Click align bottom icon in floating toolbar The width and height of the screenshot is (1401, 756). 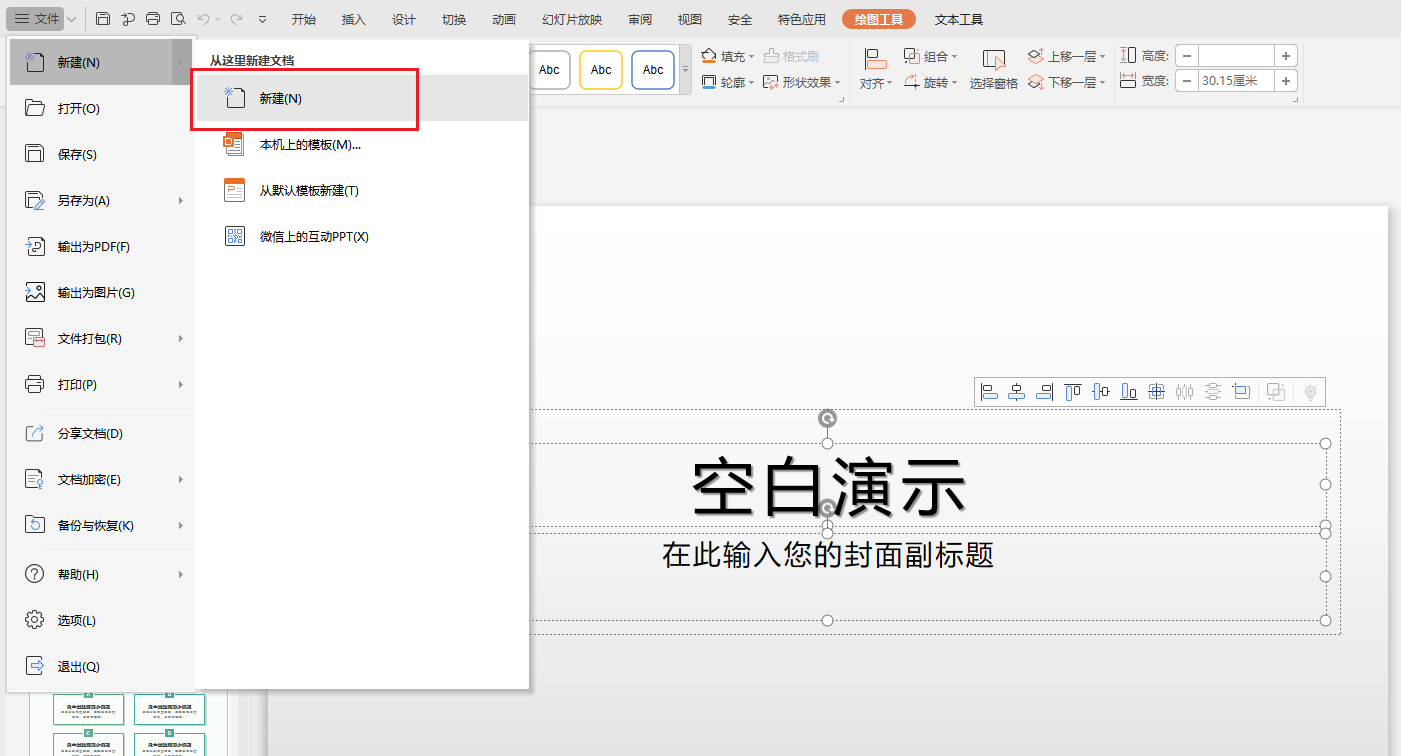1129,392
